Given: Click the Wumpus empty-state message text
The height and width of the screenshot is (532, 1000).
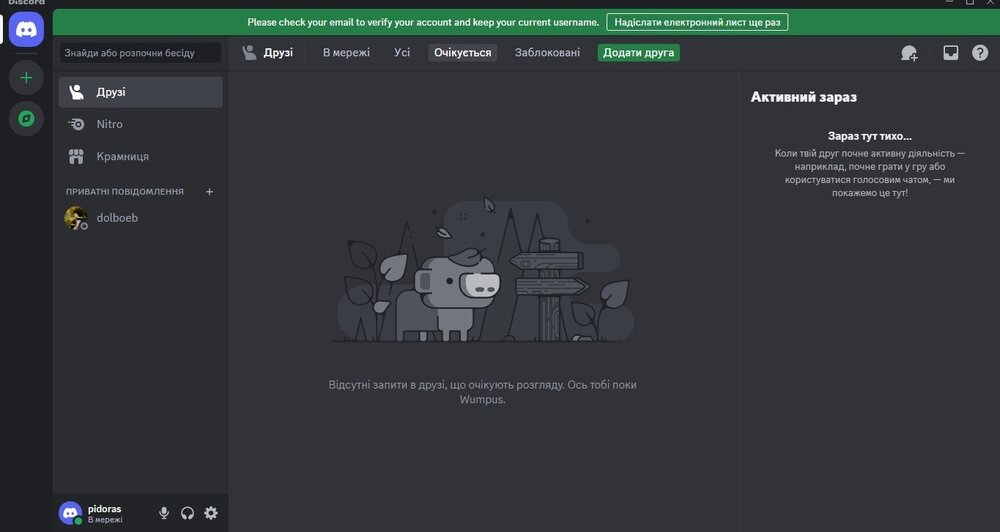Looking at the screenshot, I should (482, 392).
